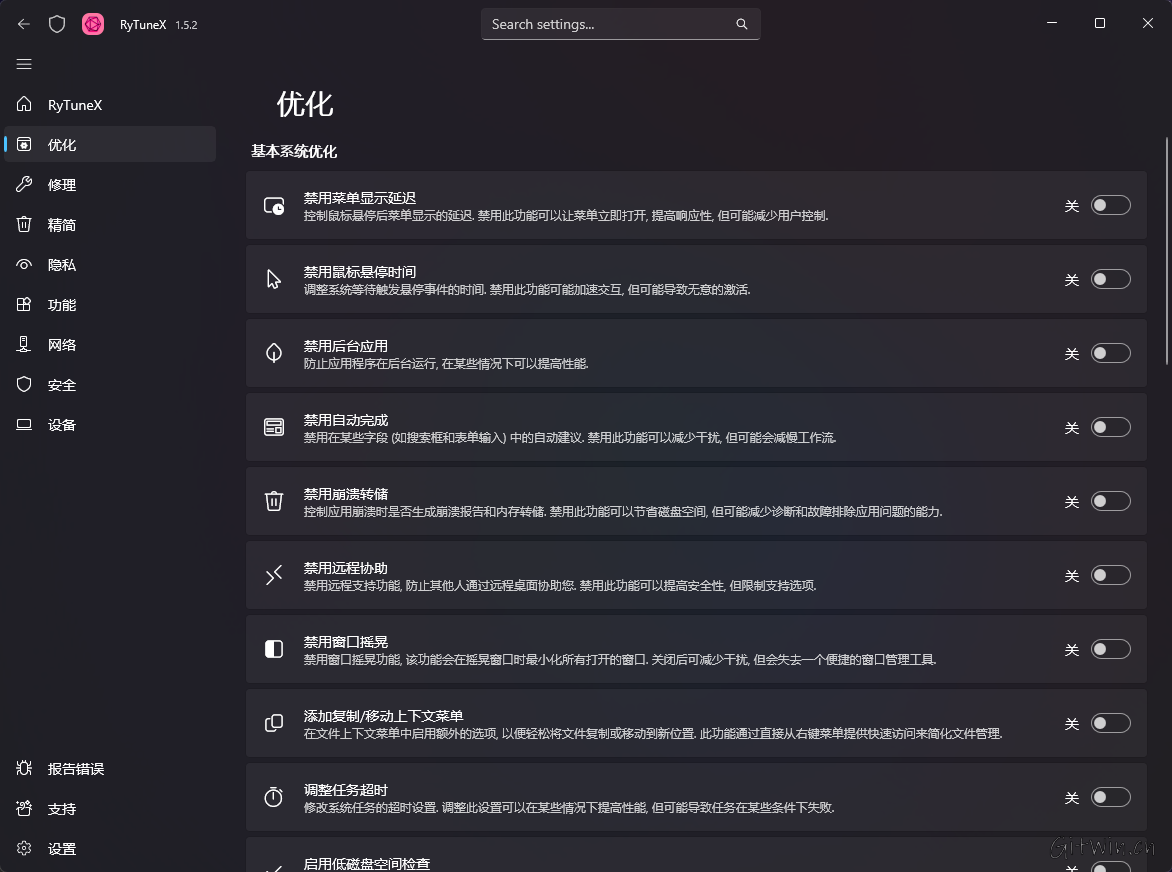Click inside the Search settings field
Image resolution: width=1172 pixels, height=872 pixels.
[x=610, y=24]
